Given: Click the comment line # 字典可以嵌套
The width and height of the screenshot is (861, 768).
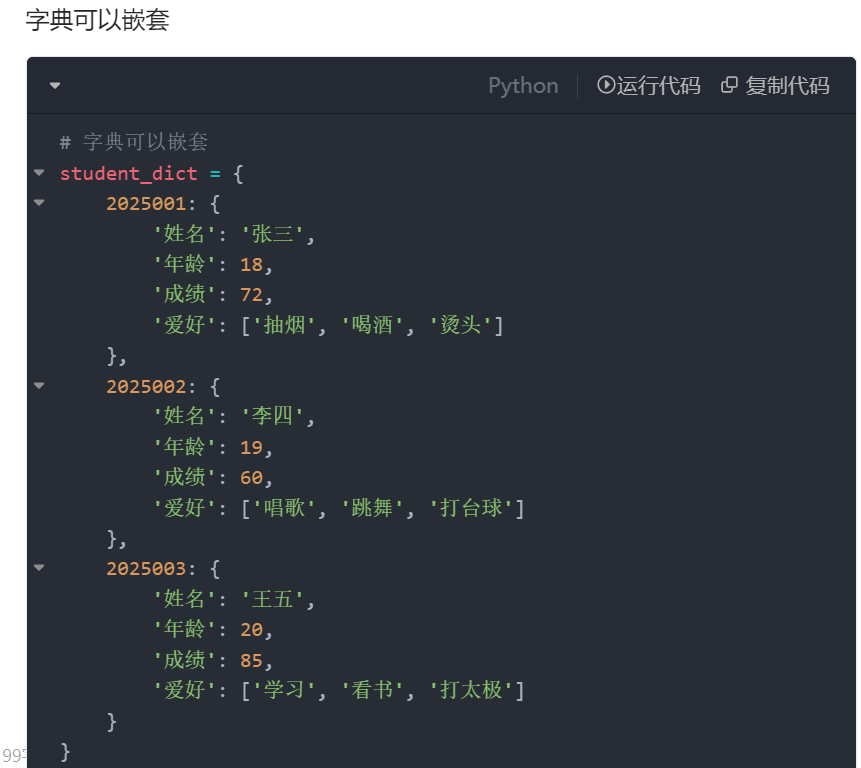Looking at the screenshot, I should (133, 142).
